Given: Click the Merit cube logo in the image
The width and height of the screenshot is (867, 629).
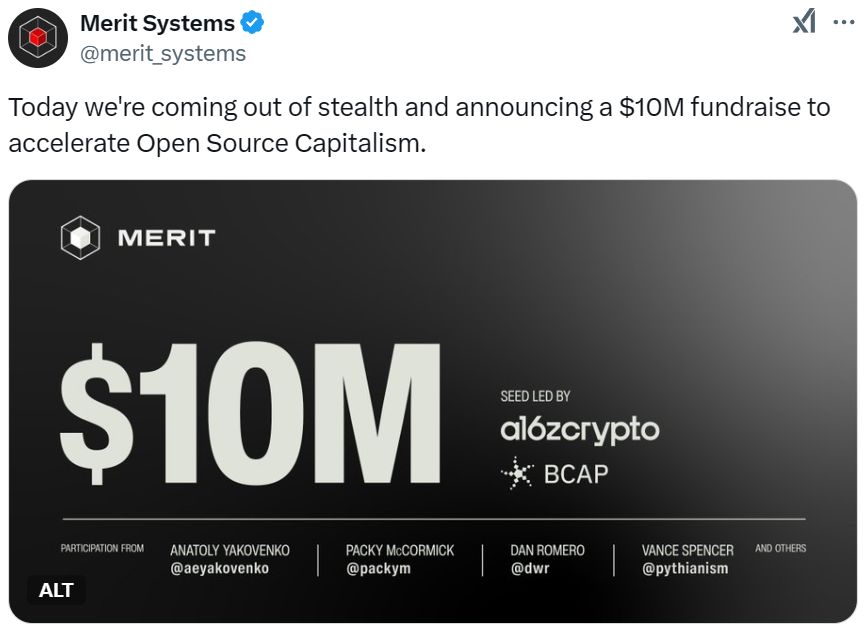Looking at the screenshot, I should (80, 238).
